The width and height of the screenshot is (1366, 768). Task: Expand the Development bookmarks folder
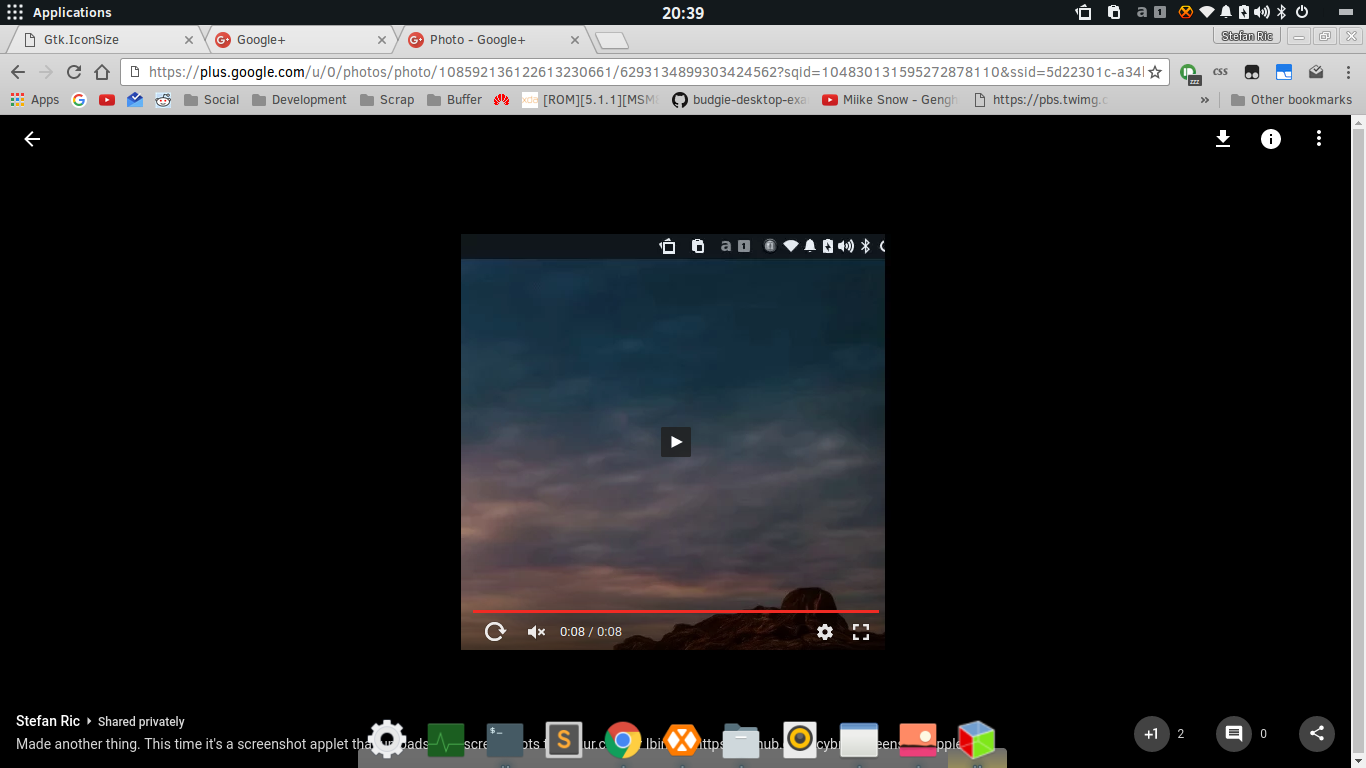[299, 100]
